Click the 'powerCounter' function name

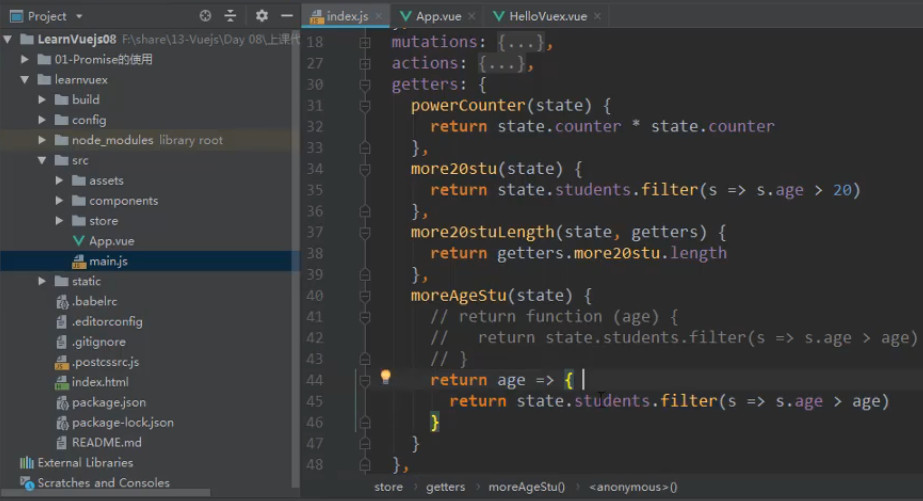coord(468,105)
